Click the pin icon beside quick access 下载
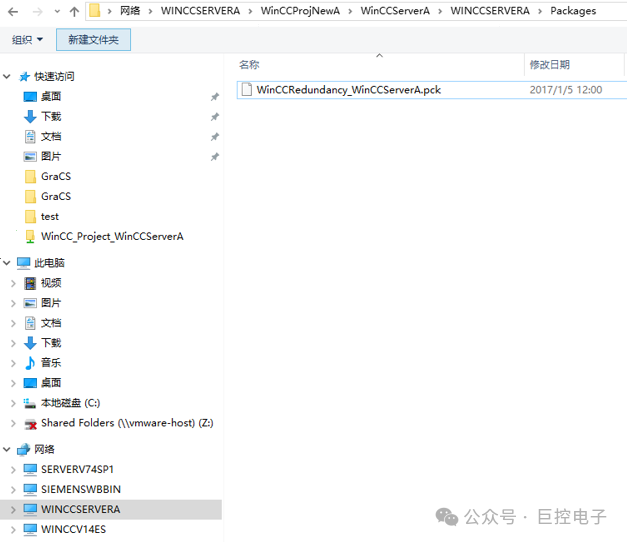 [215, 117]
